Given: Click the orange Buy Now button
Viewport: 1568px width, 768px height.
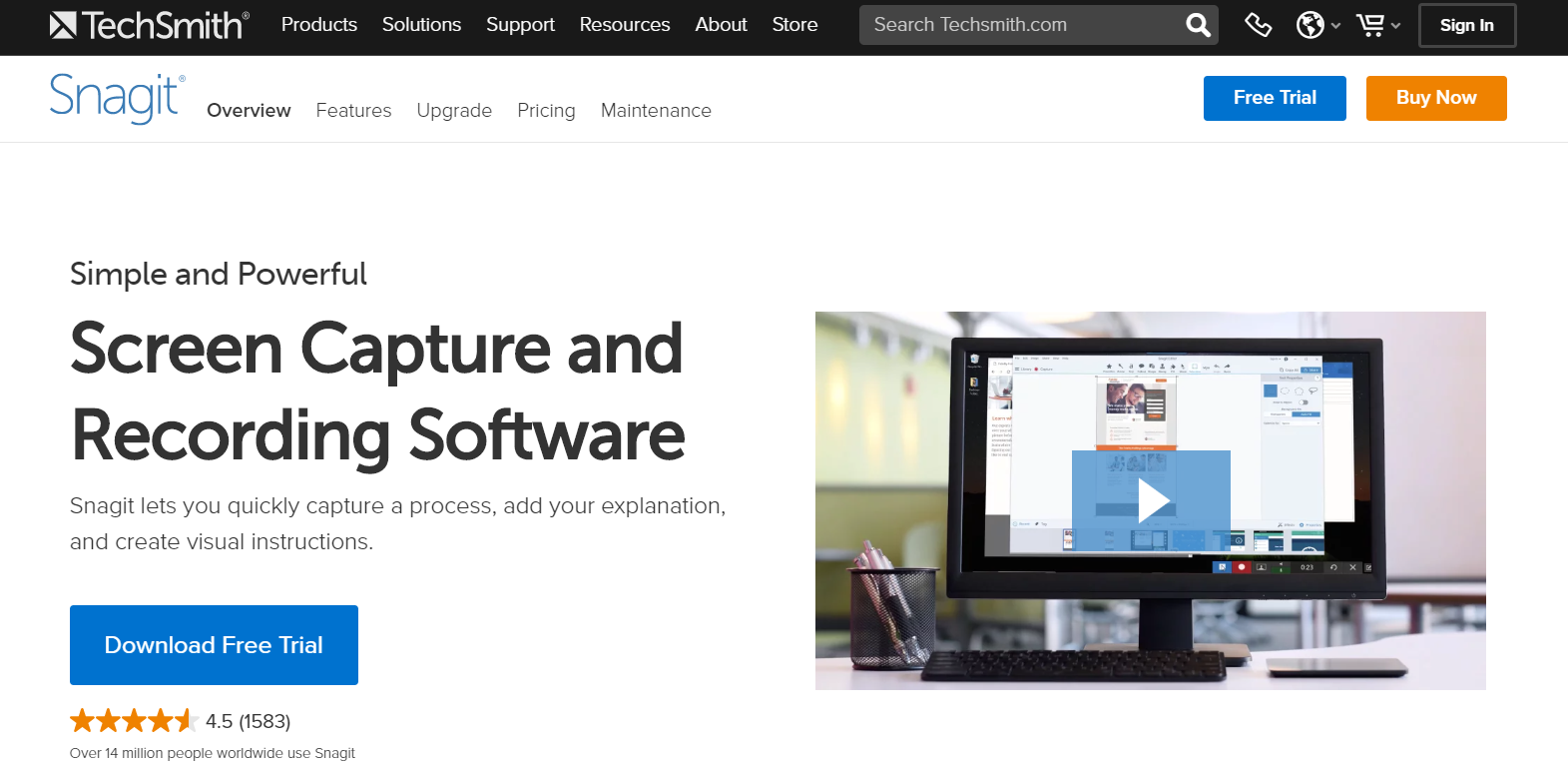Looking at the screenshot, I should click(1436, 98).
